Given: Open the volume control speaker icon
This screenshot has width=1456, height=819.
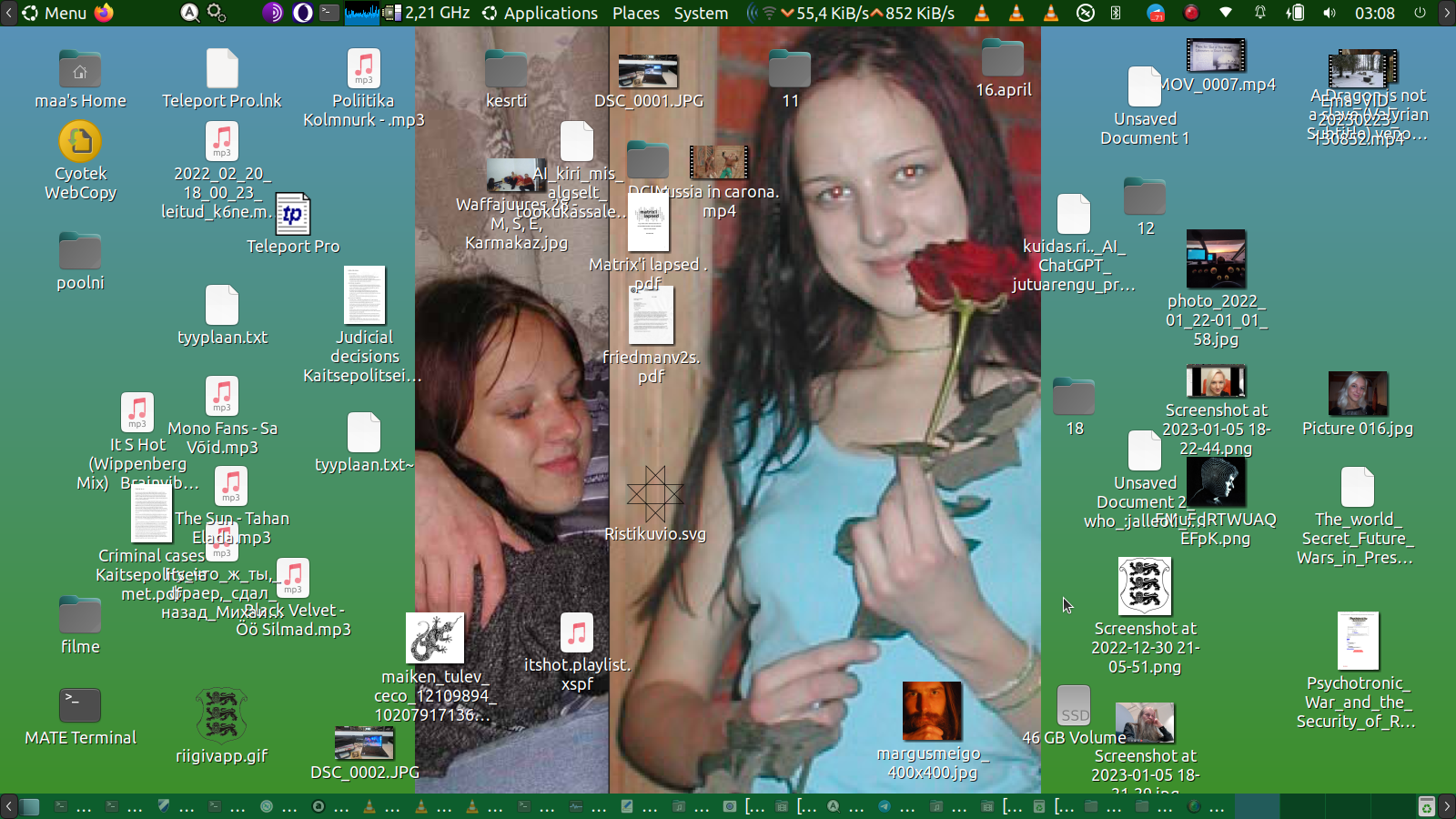Looking at the screenshot, I should (1330, 13).
